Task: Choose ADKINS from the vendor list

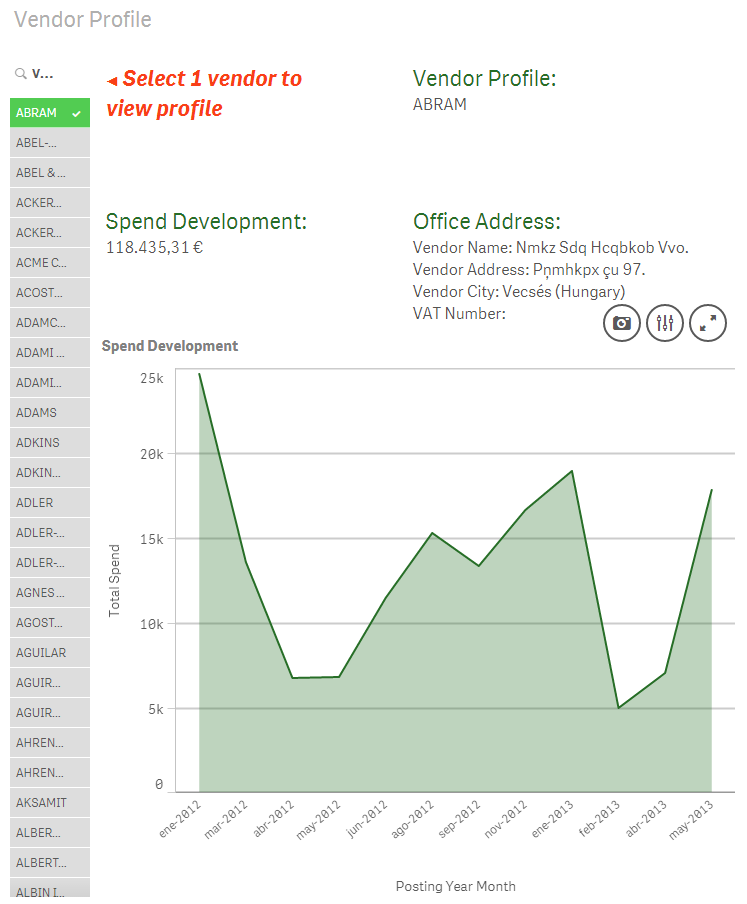Action: tap(38, 443)
